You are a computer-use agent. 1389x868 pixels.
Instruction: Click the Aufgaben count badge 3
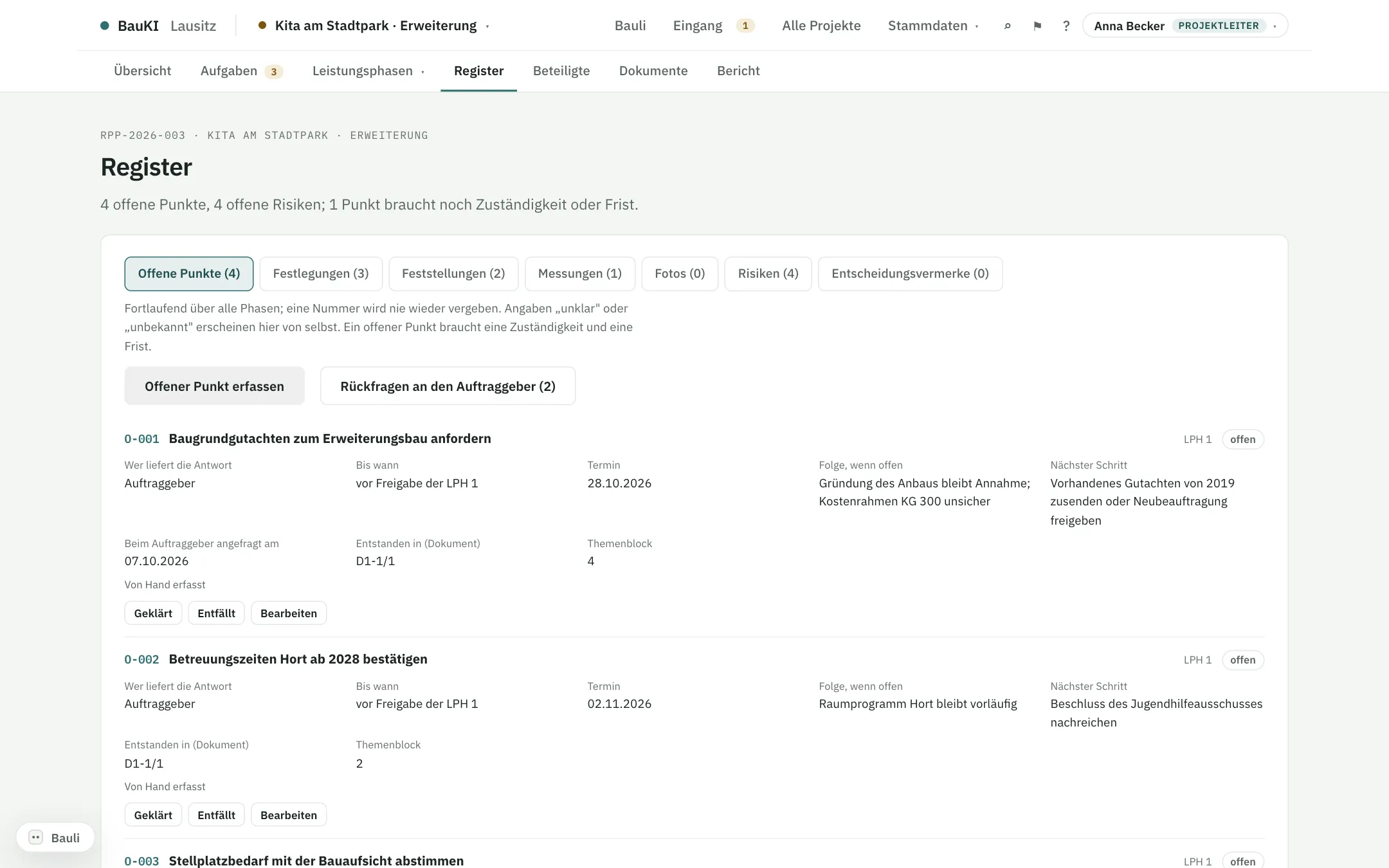274,71
